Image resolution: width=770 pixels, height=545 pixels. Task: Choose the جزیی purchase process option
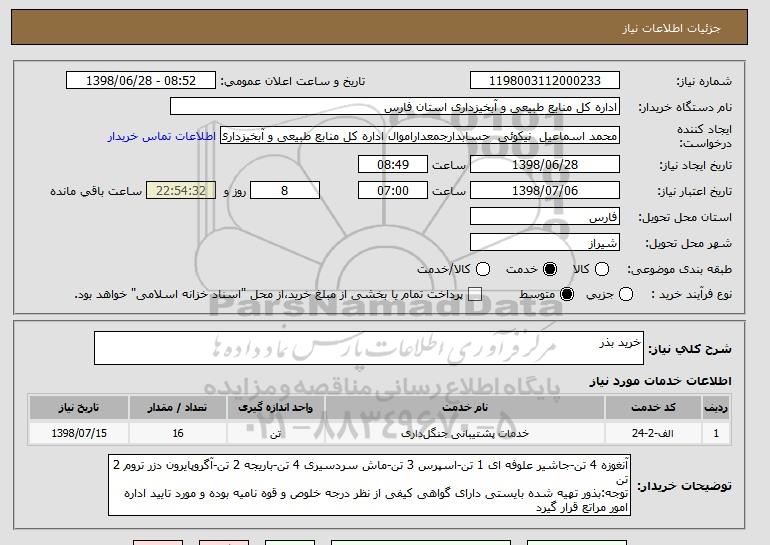[626, 295]
